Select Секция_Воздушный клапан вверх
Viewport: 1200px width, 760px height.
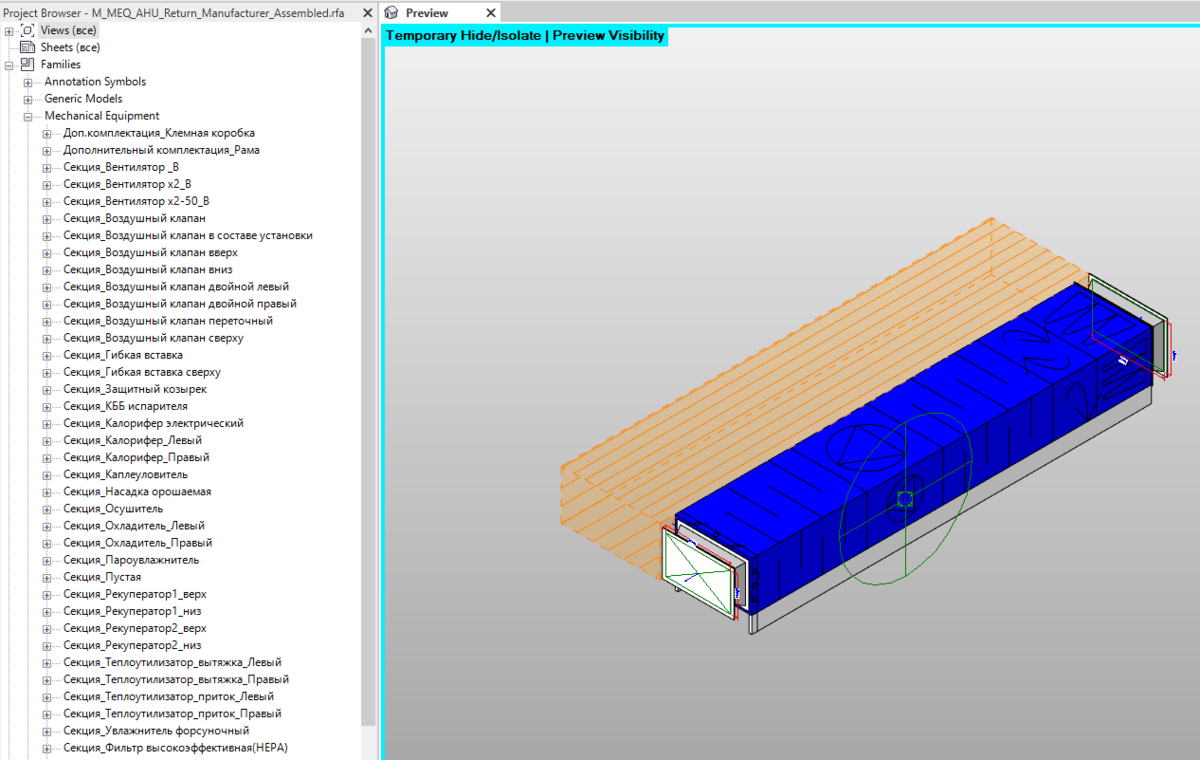(150, 252)
